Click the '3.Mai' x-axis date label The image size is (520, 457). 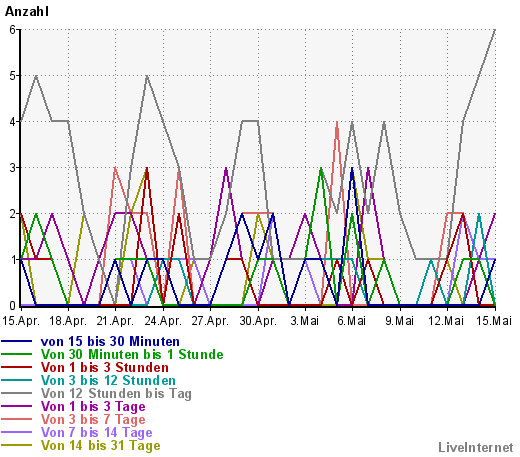point(305,321)
